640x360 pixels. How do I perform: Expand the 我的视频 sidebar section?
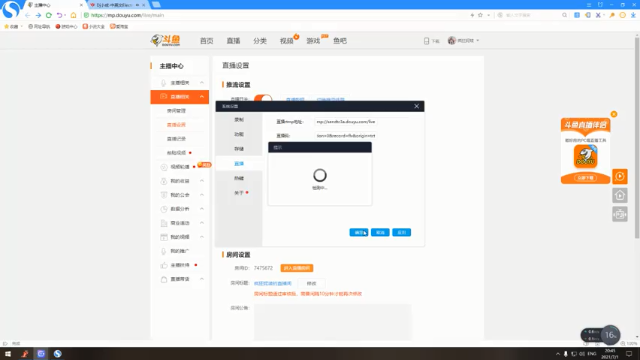(x=202, y=237)
